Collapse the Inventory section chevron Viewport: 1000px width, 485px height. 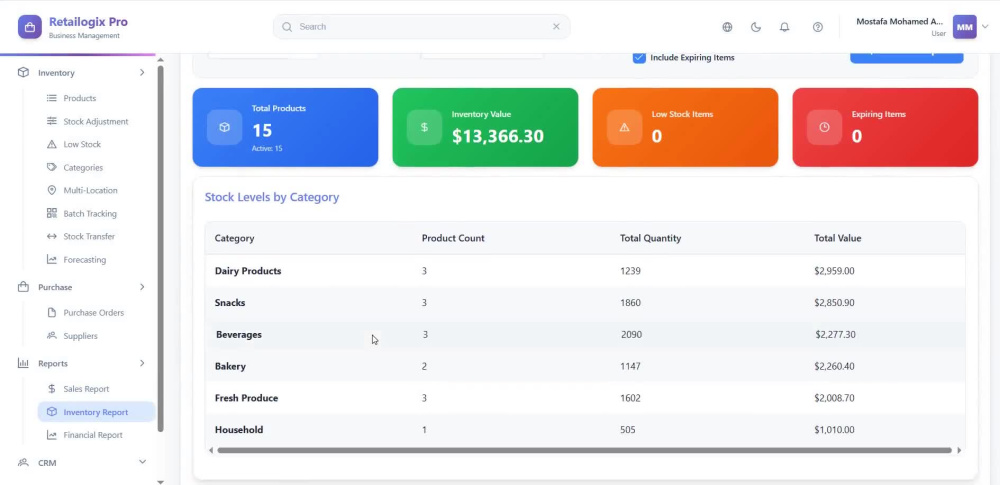(x=142, y=73)
